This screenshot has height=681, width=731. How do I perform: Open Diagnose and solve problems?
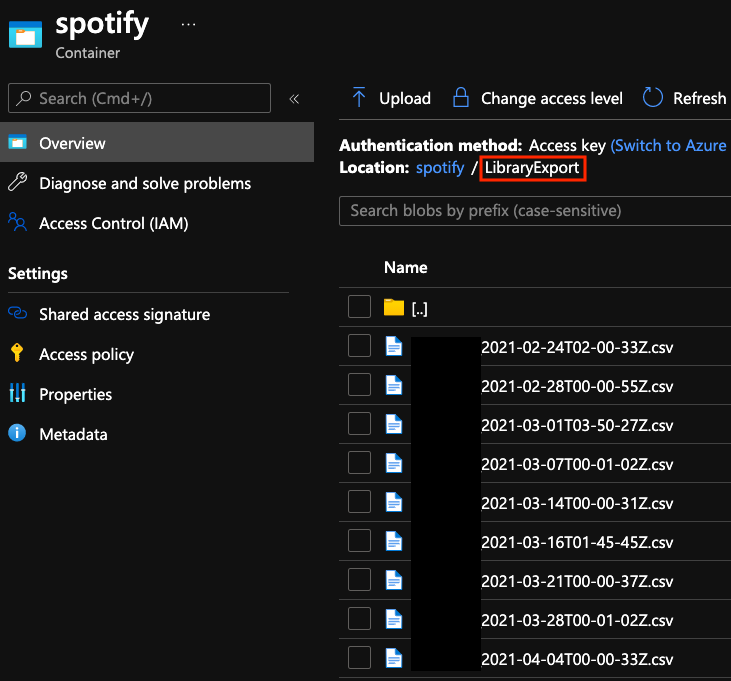click(x=145, y=184)
